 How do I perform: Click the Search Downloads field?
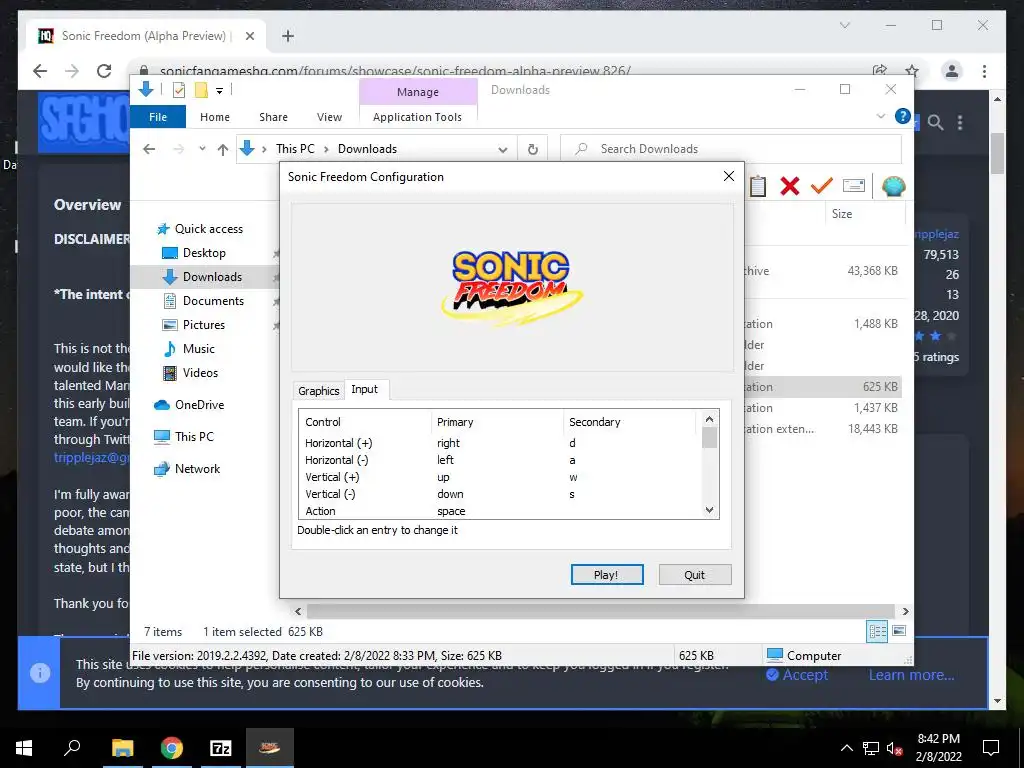click(x=731, y=149)
